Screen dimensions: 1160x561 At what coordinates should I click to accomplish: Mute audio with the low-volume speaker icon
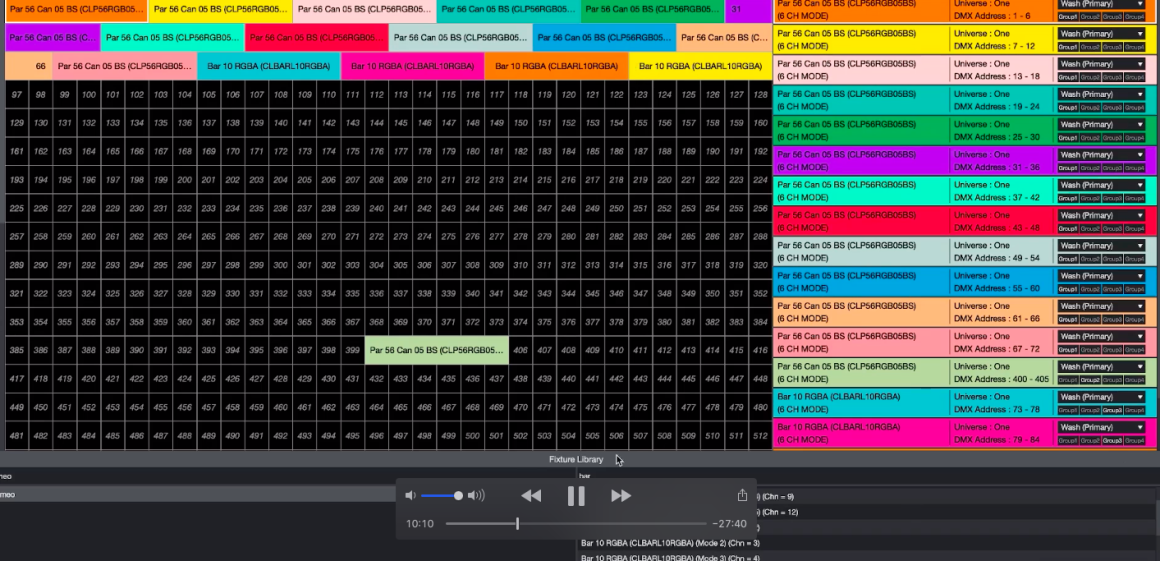pyautogui.click(x=410, y=496)
